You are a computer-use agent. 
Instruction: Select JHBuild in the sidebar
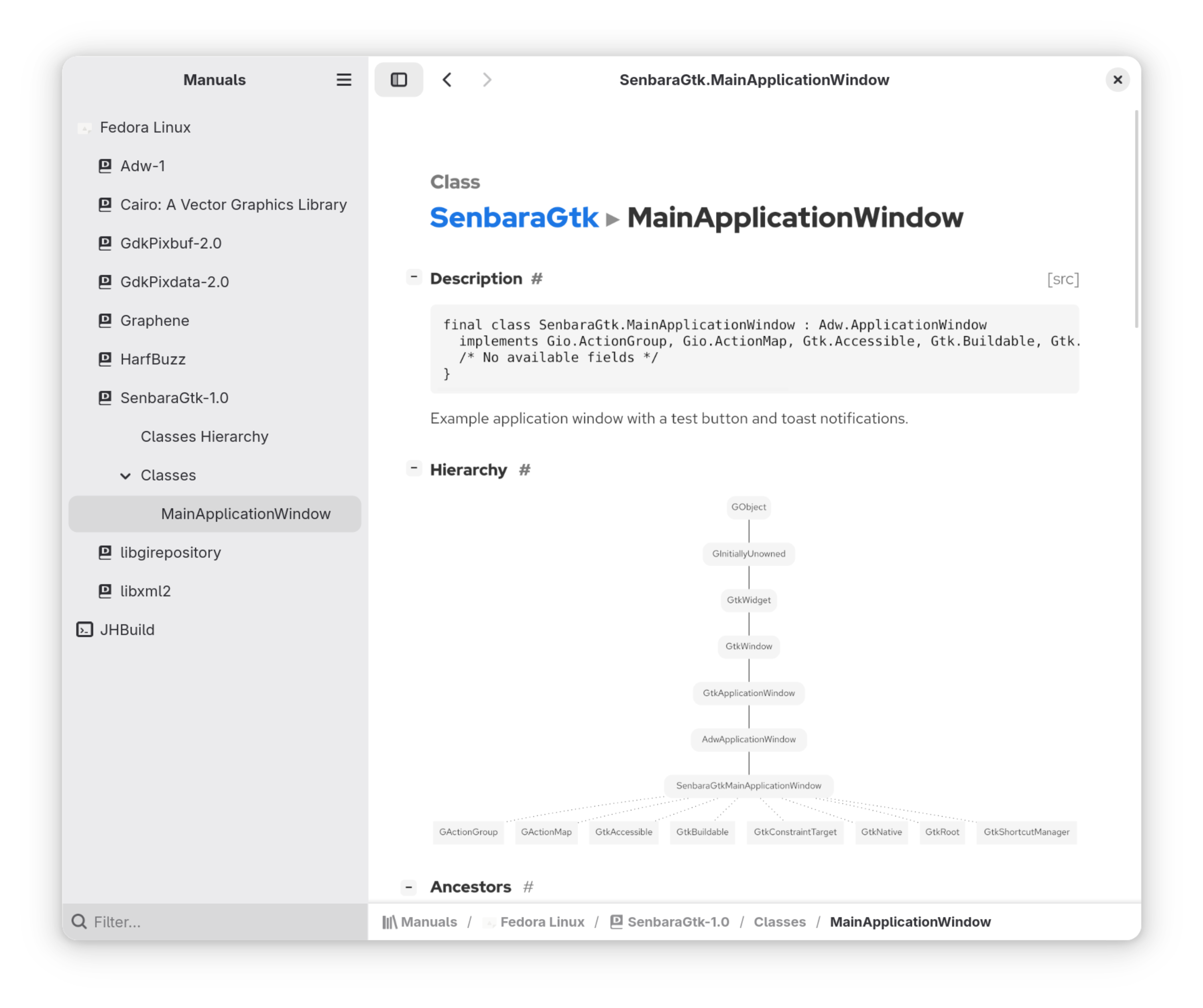(x=215, y=630)
